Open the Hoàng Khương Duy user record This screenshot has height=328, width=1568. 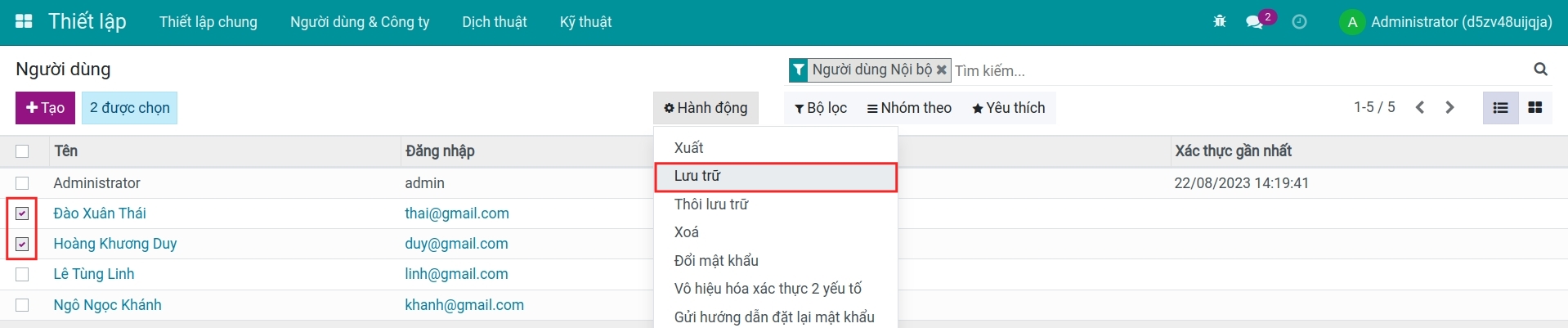(x=115, y=244)
